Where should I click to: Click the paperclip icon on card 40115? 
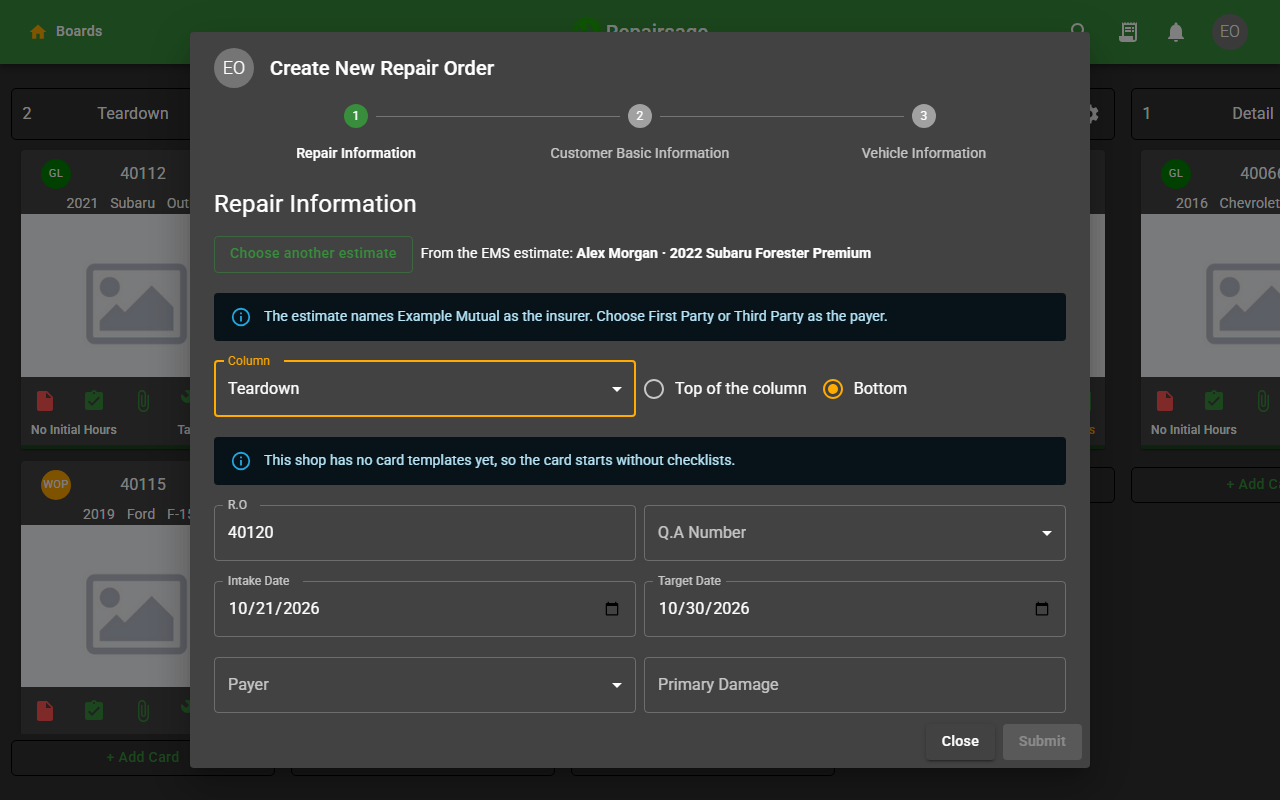tap(143, 711)
